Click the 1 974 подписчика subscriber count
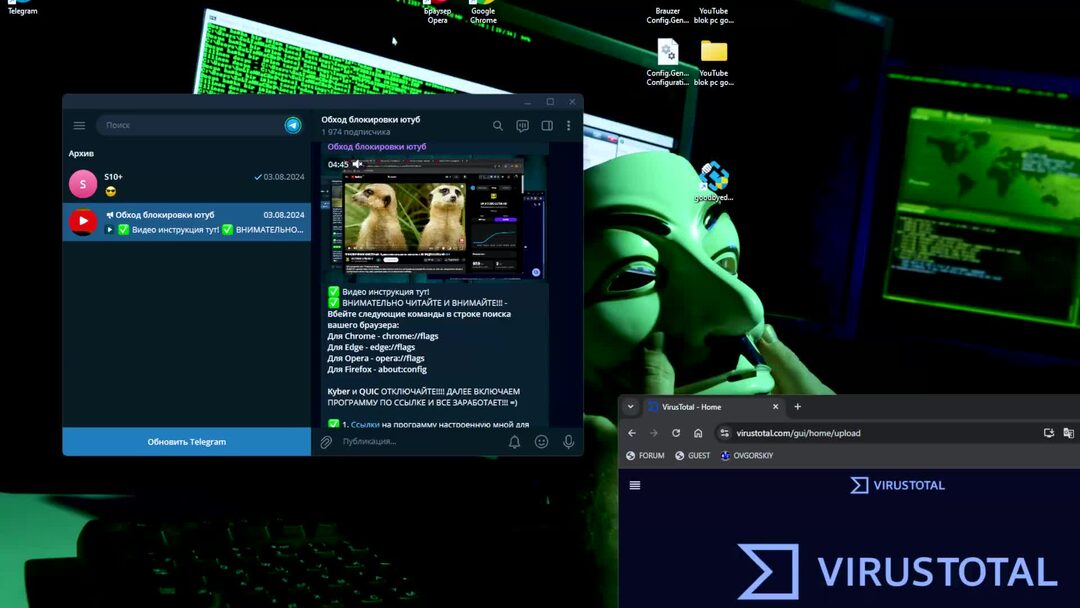 355,132
